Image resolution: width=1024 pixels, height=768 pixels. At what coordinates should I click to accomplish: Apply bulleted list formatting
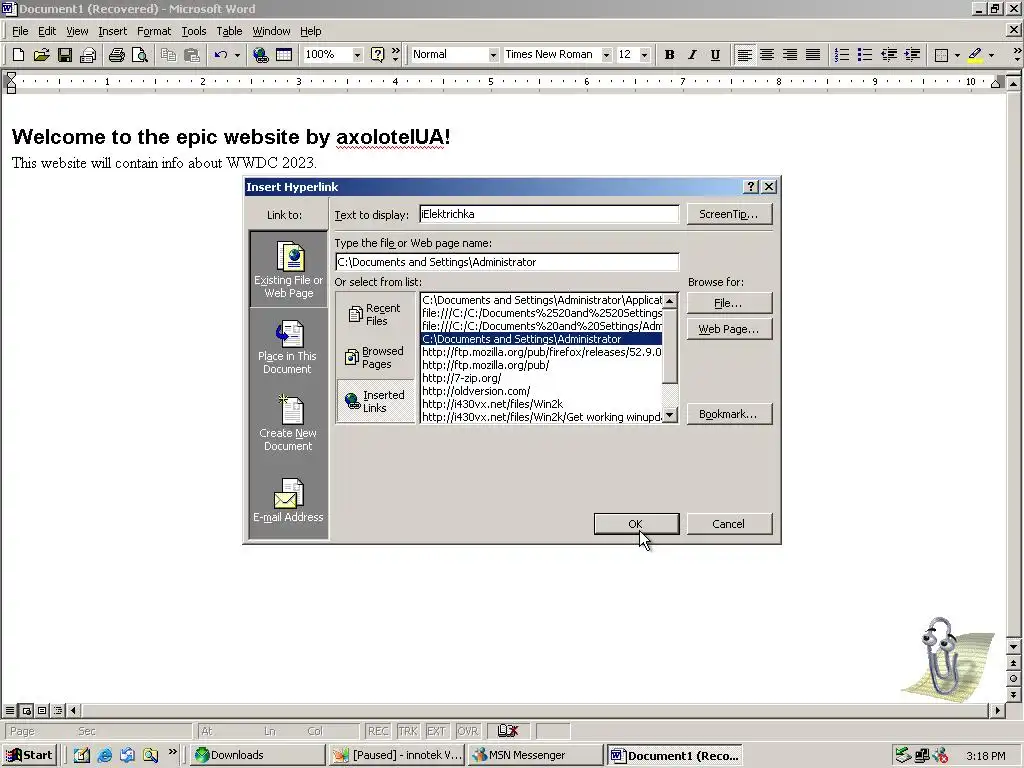pyautogui.click(x=865, y=55)
